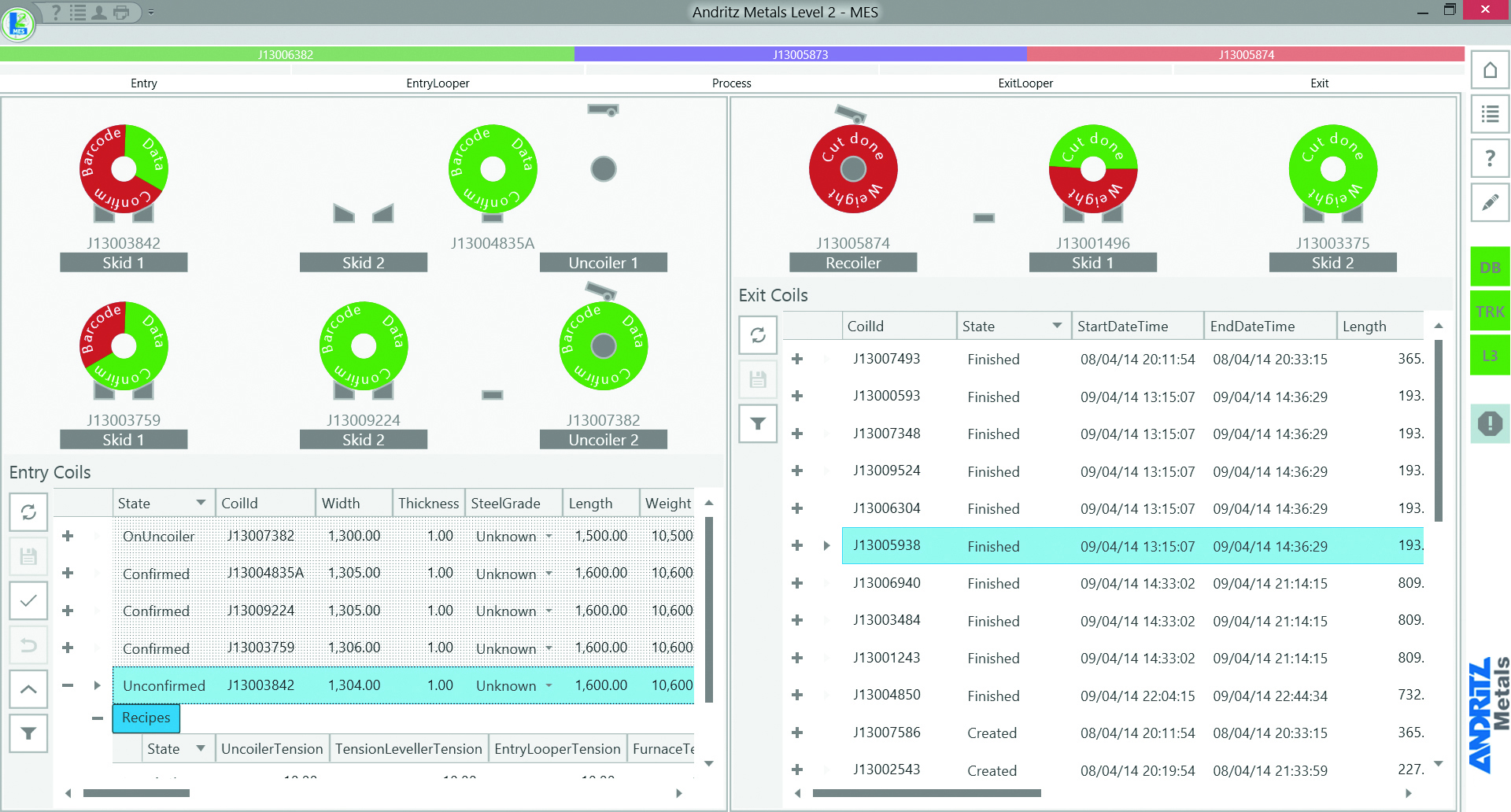This screenshot has height=812, width=1511.
Task: Collapse the Recipes sub-section
Action: click(97, 718)
